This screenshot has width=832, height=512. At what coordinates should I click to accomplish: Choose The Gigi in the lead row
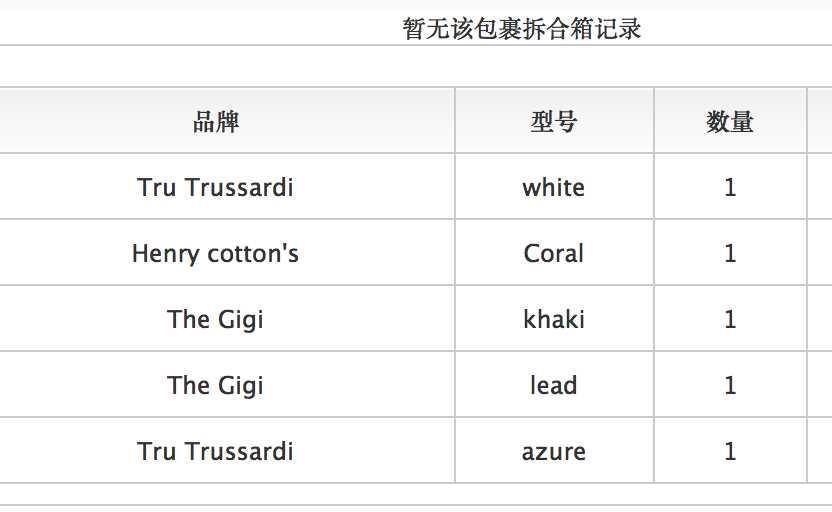(216, 385)
